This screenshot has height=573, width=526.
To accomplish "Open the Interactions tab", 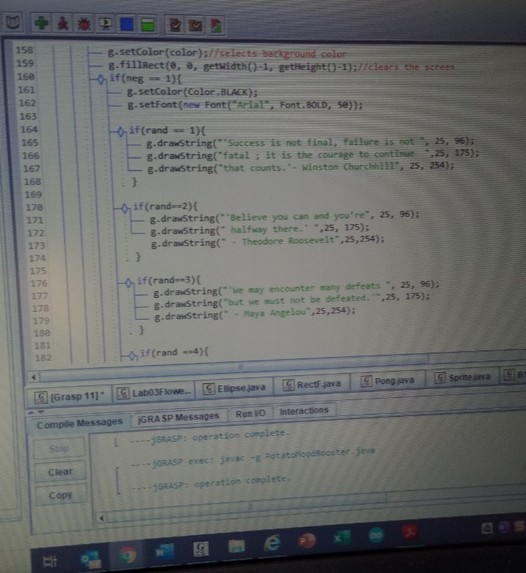I will pyautogui.click(x=304, y=411).
